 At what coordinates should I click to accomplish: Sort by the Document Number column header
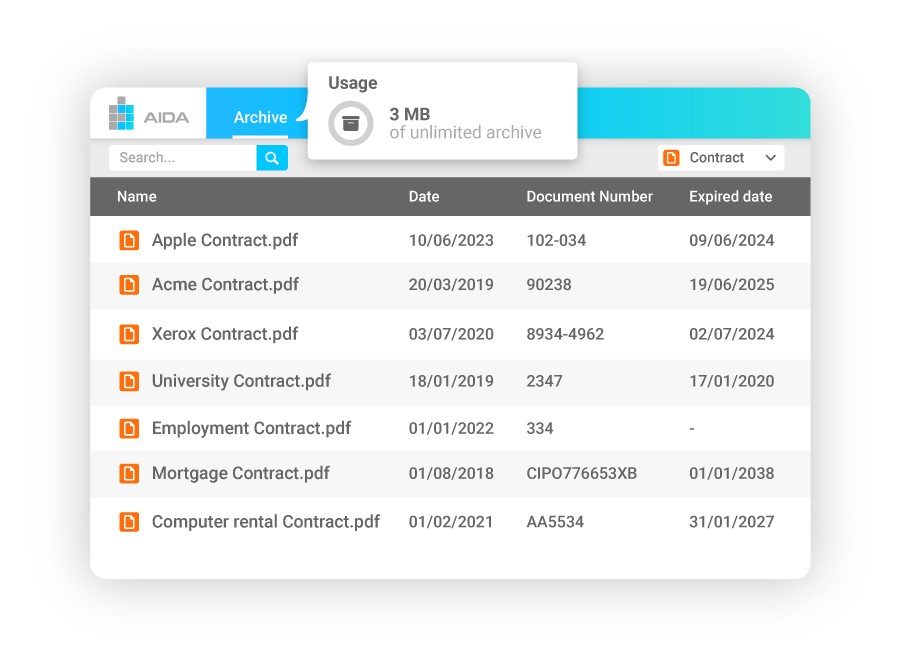point(589,197)
